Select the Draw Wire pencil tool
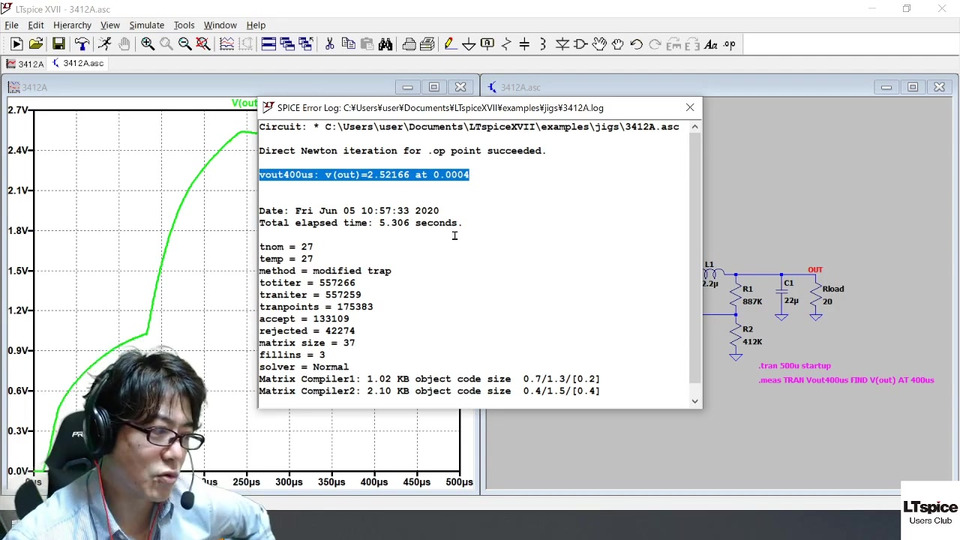This screenshot has width=960, height=540. [450, 44]
